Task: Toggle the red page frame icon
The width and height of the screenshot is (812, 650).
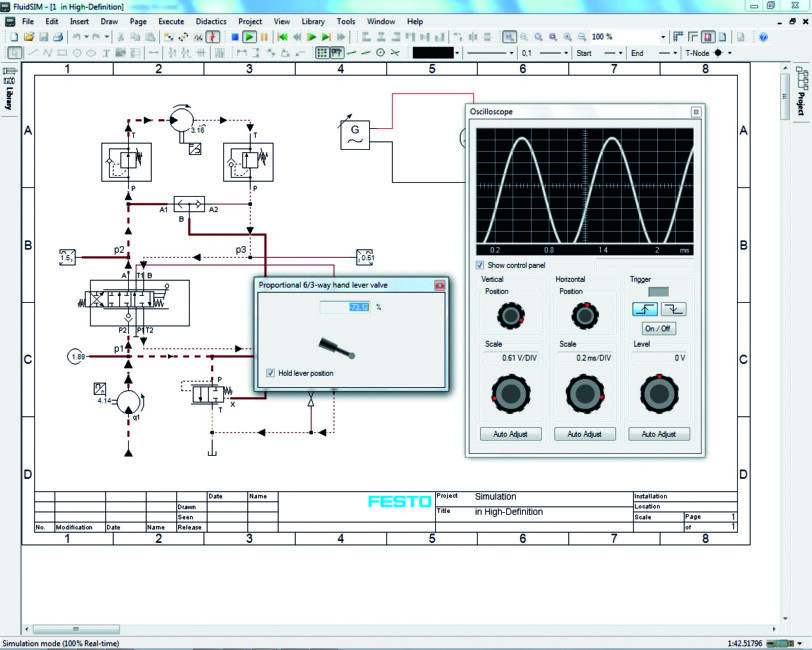Action: pyautogui.click(x=708, y=37)
